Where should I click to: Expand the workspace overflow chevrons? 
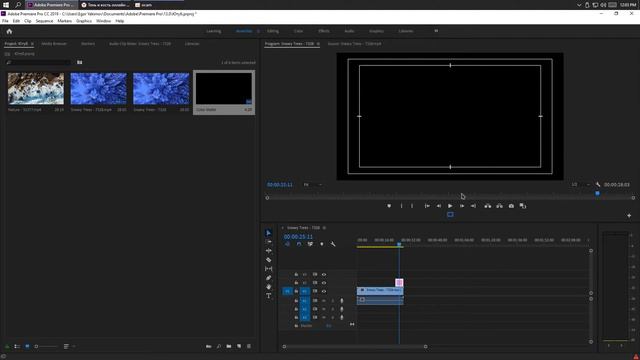point(436,31)
